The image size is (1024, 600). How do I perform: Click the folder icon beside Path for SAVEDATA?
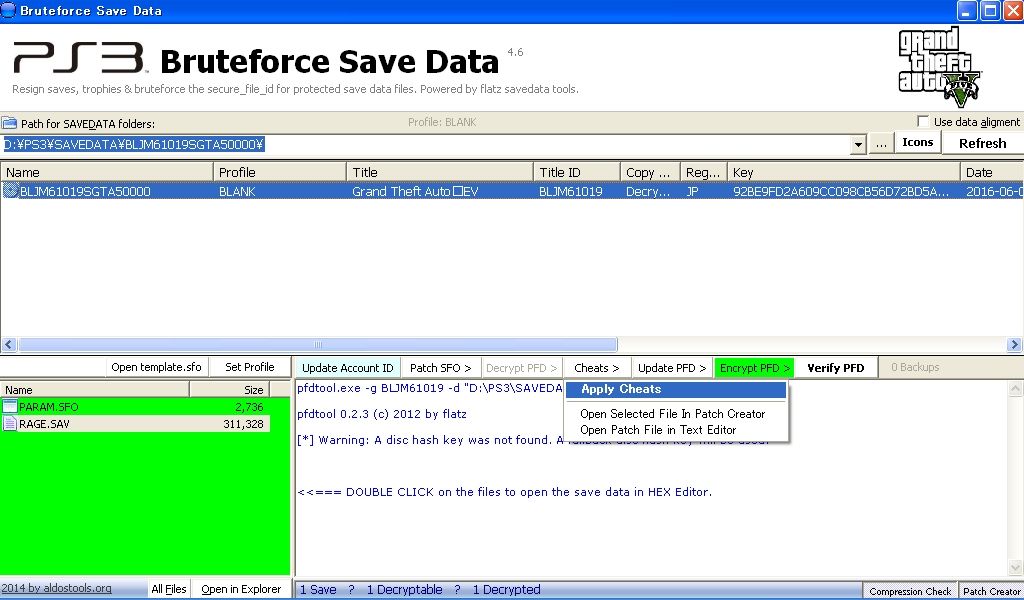pos(9,123)
